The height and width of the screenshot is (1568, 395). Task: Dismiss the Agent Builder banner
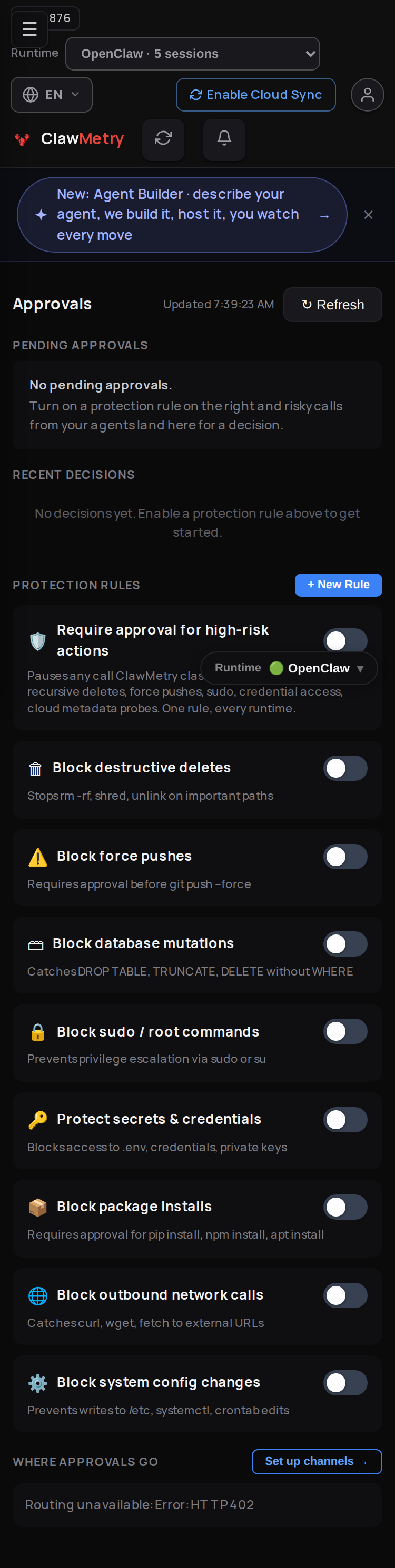coord(368,215)
